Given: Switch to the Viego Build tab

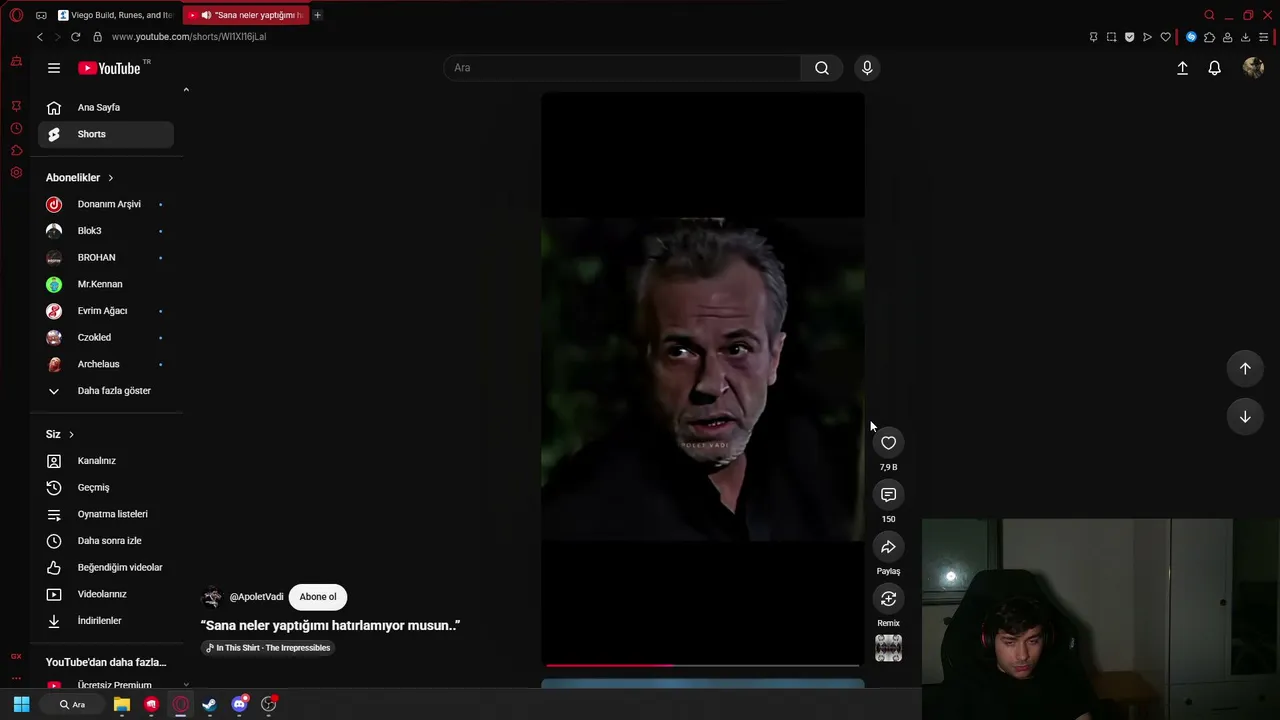Looking at the screenshot, I should click(x=116, y=15).
